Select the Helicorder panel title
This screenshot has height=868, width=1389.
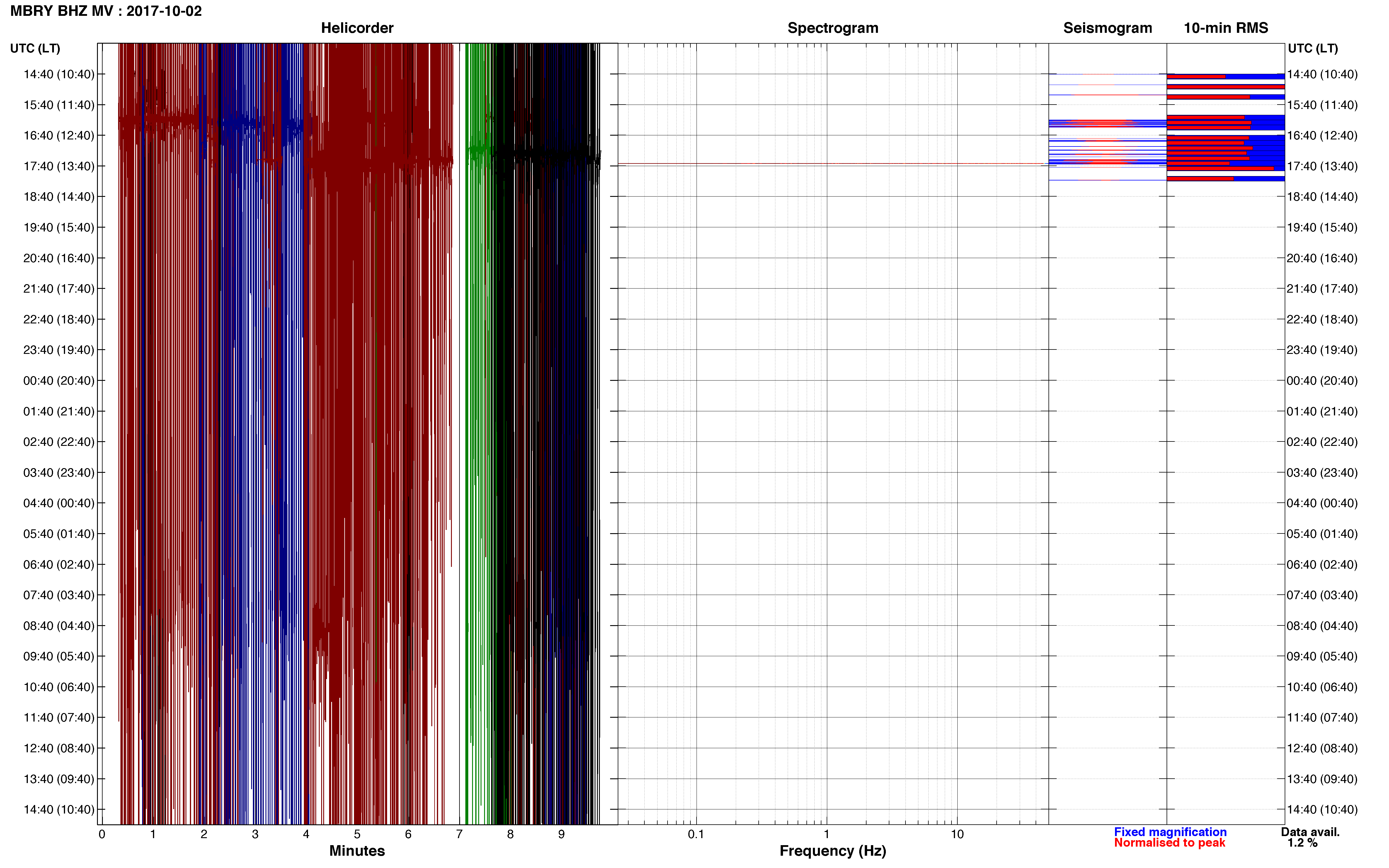click(357, 28)
